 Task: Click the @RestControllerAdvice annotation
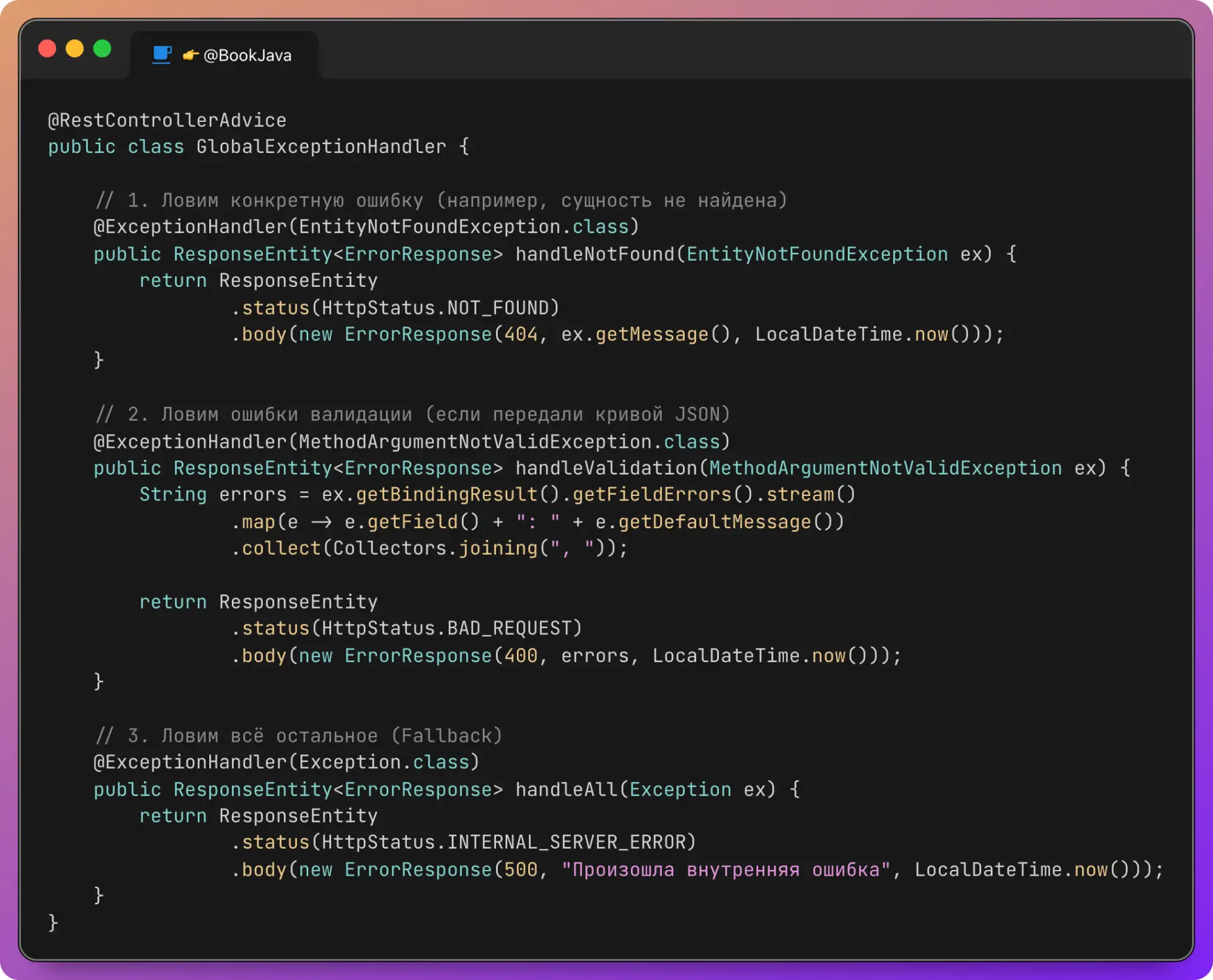pos(167,120)
